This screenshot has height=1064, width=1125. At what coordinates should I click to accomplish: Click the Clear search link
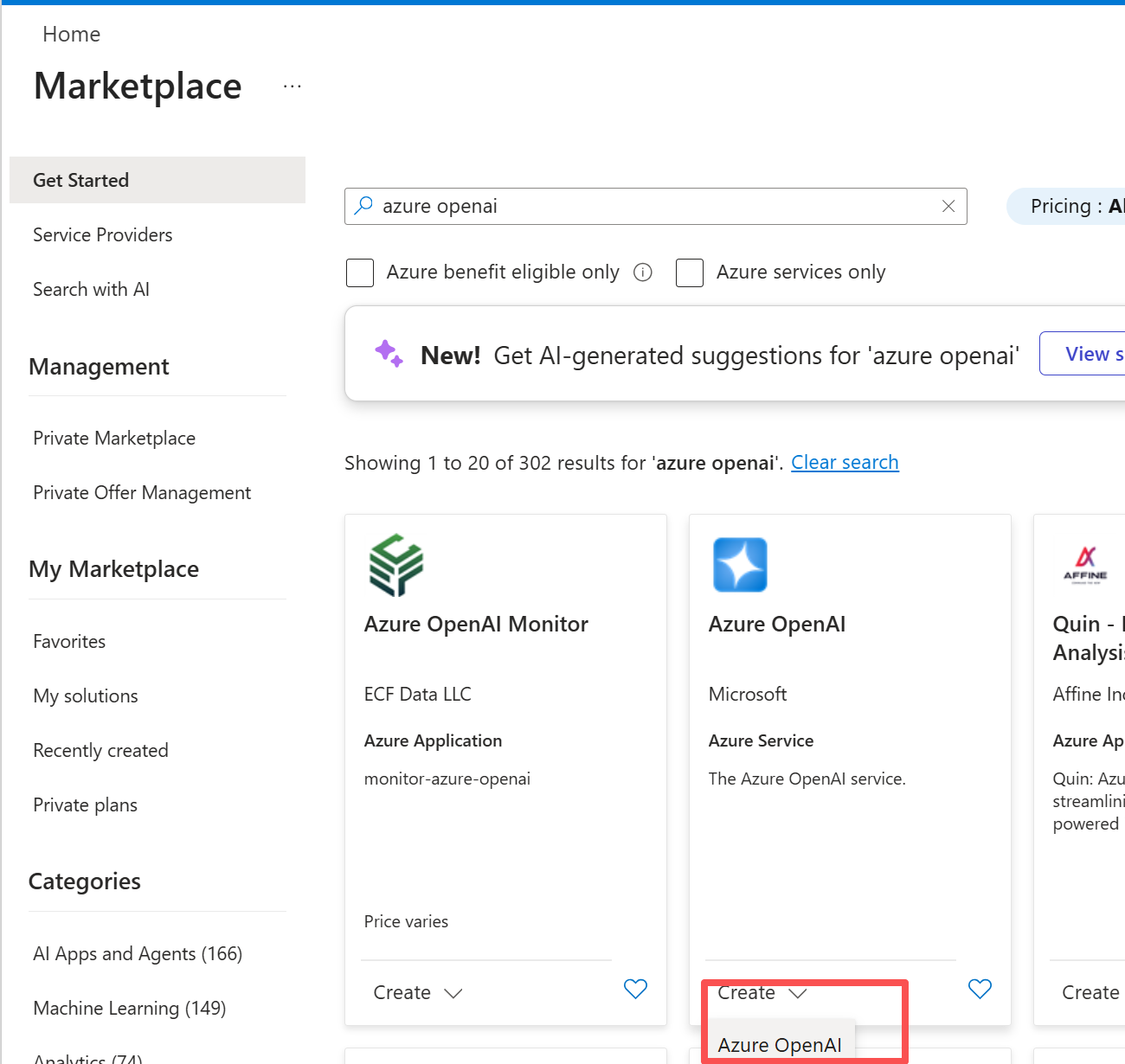(x=845, y=463)
